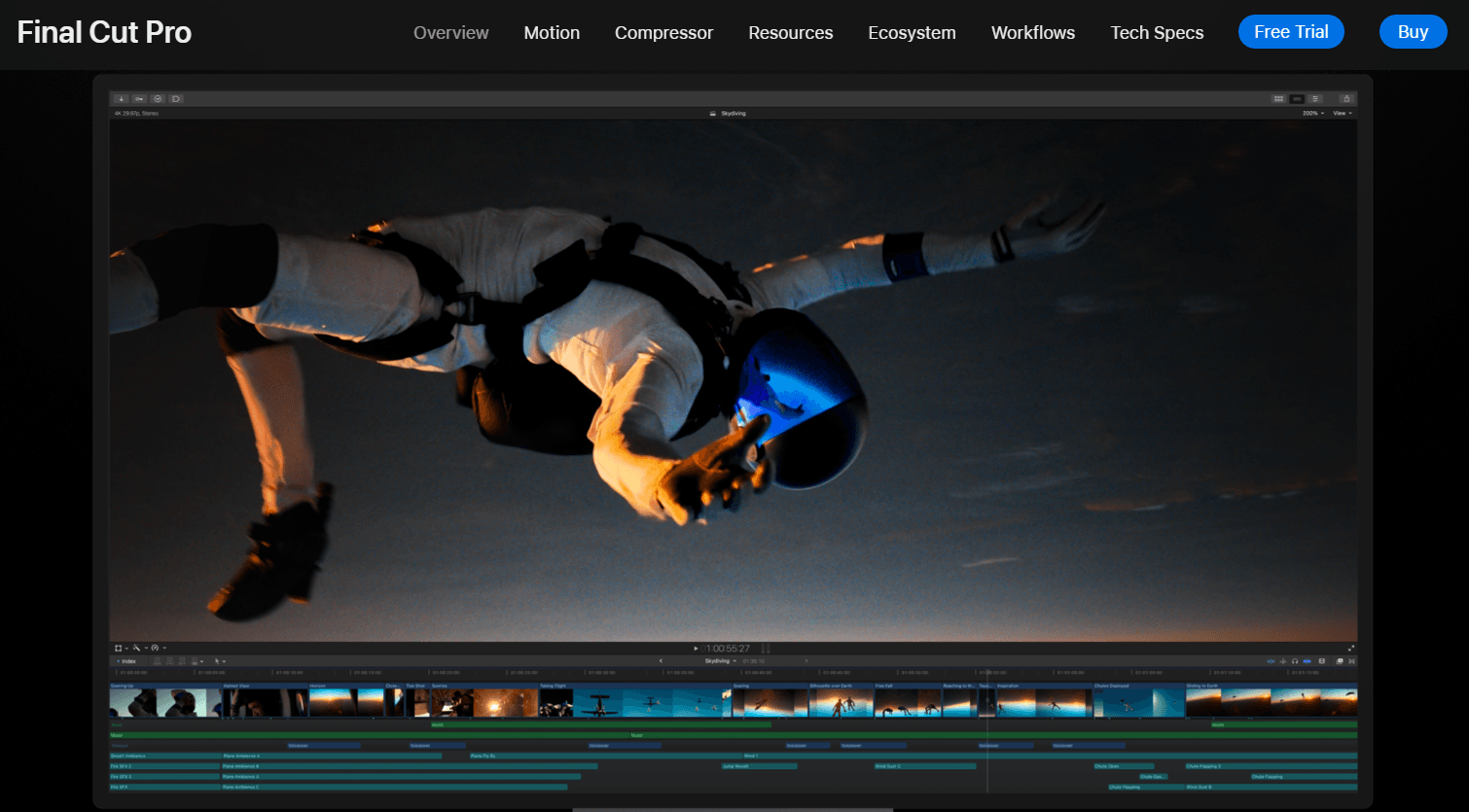This screenshot has width=1469, height=812.
Task: Select the Plane Ambience C audio clip
Action: 394,787
